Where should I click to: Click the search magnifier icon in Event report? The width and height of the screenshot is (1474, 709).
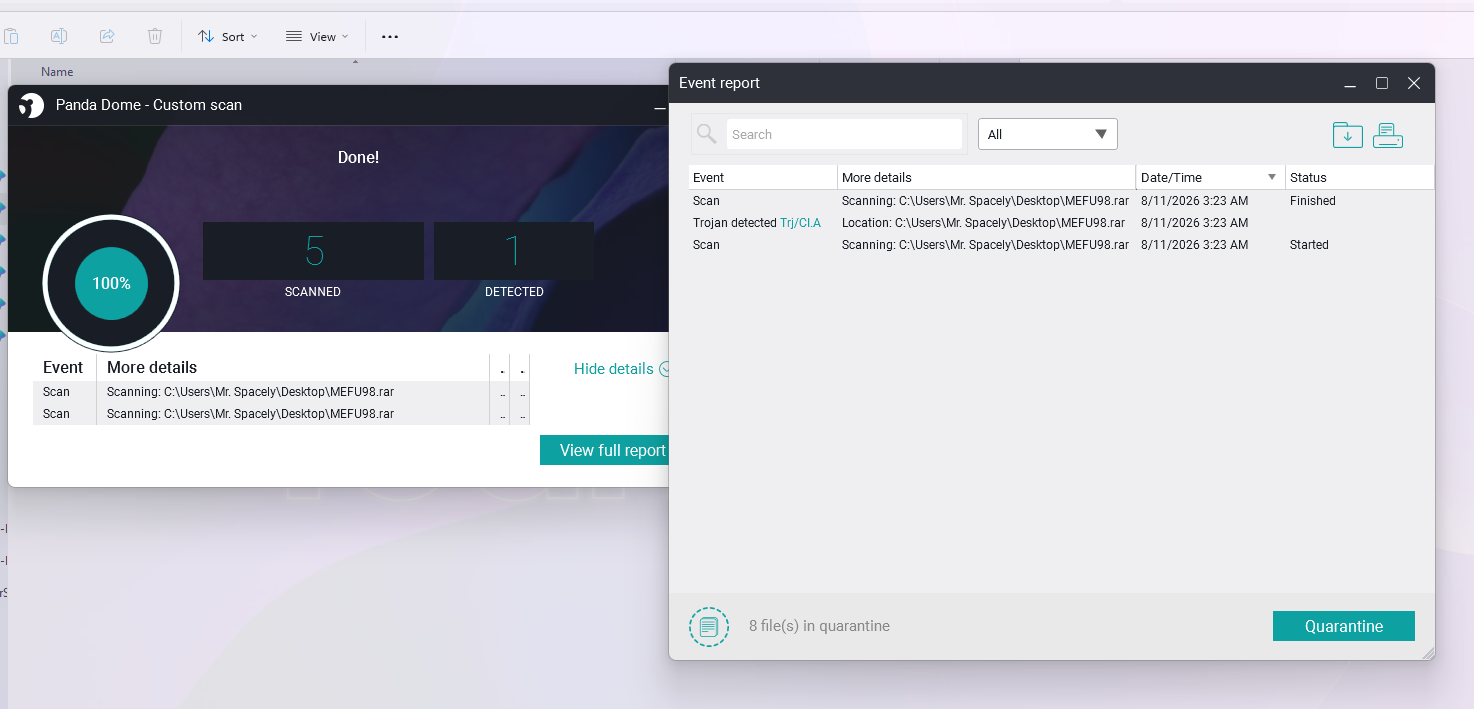[x=707, y=134]
